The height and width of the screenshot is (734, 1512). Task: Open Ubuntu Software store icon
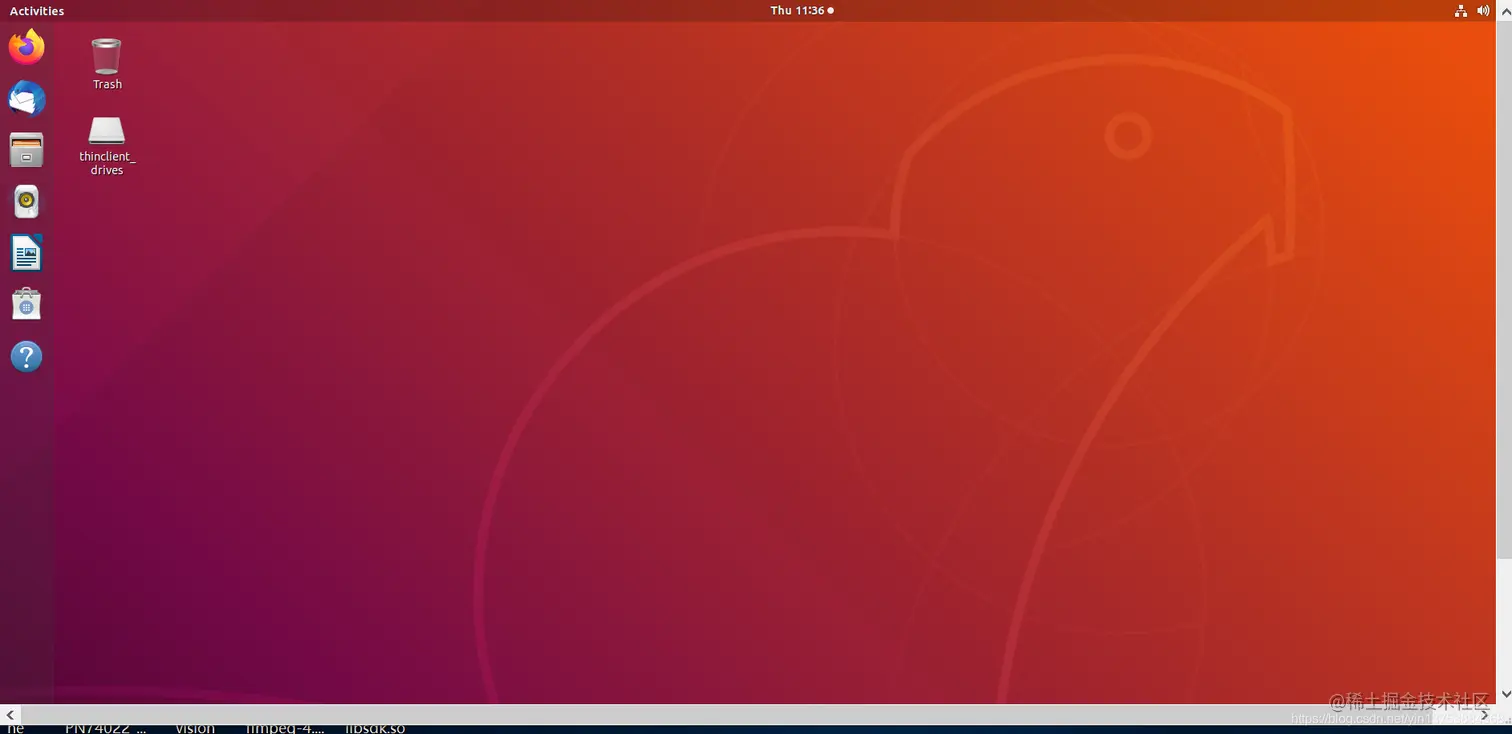(x=27, y=304)
